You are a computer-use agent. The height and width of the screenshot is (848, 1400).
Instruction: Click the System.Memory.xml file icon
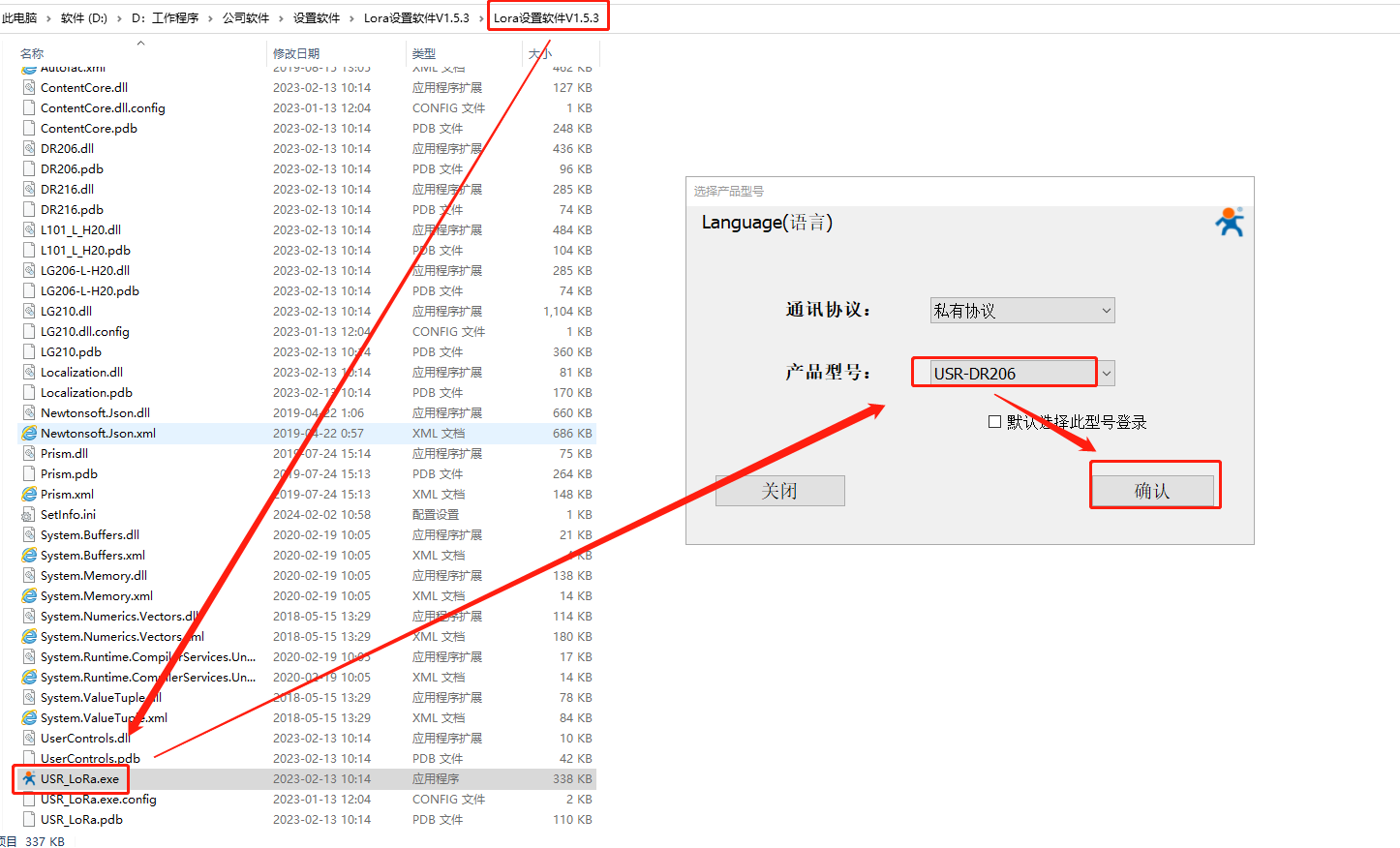point(29,595)
